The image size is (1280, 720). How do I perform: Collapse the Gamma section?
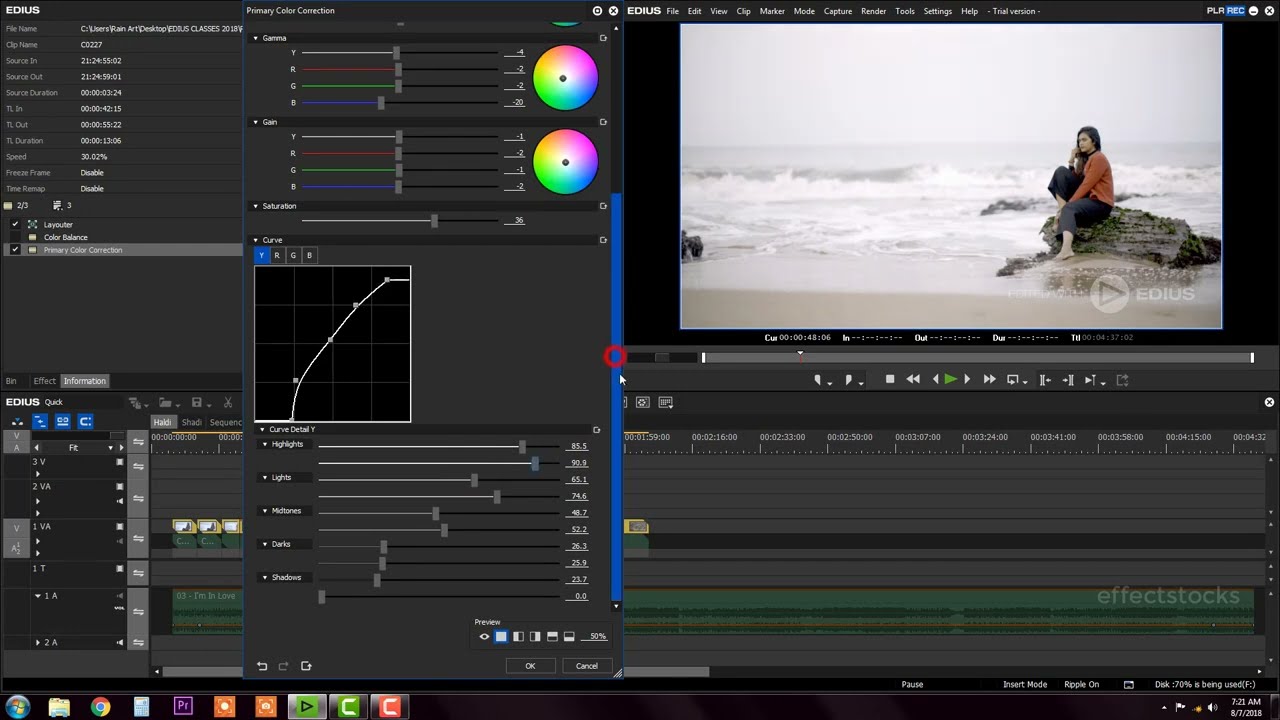point(256,38)
